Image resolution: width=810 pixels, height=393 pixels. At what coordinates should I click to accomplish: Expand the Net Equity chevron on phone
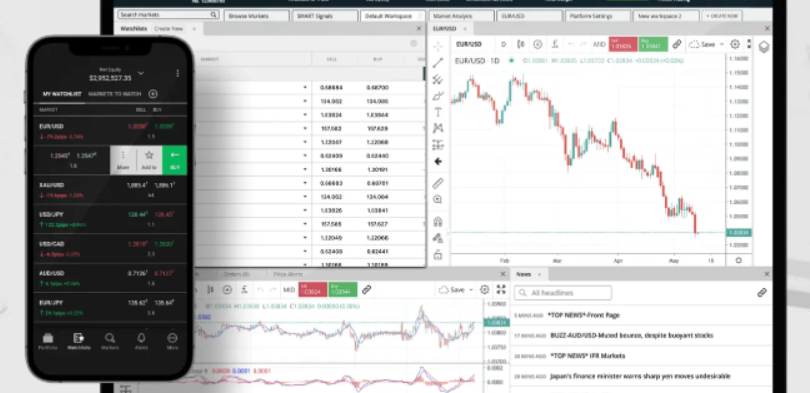[x=141, y=73]
